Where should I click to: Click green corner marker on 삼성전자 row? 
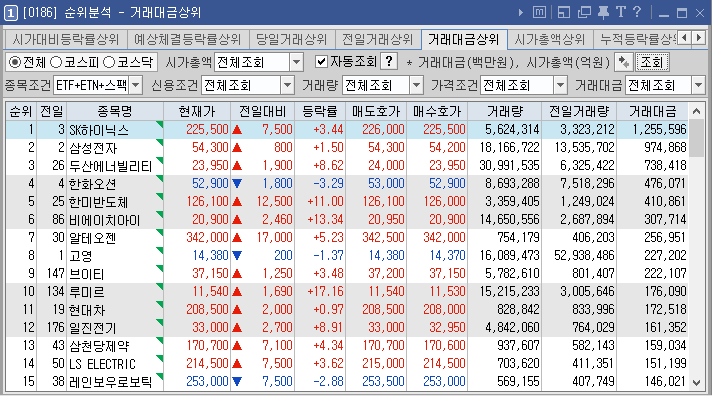159,143
